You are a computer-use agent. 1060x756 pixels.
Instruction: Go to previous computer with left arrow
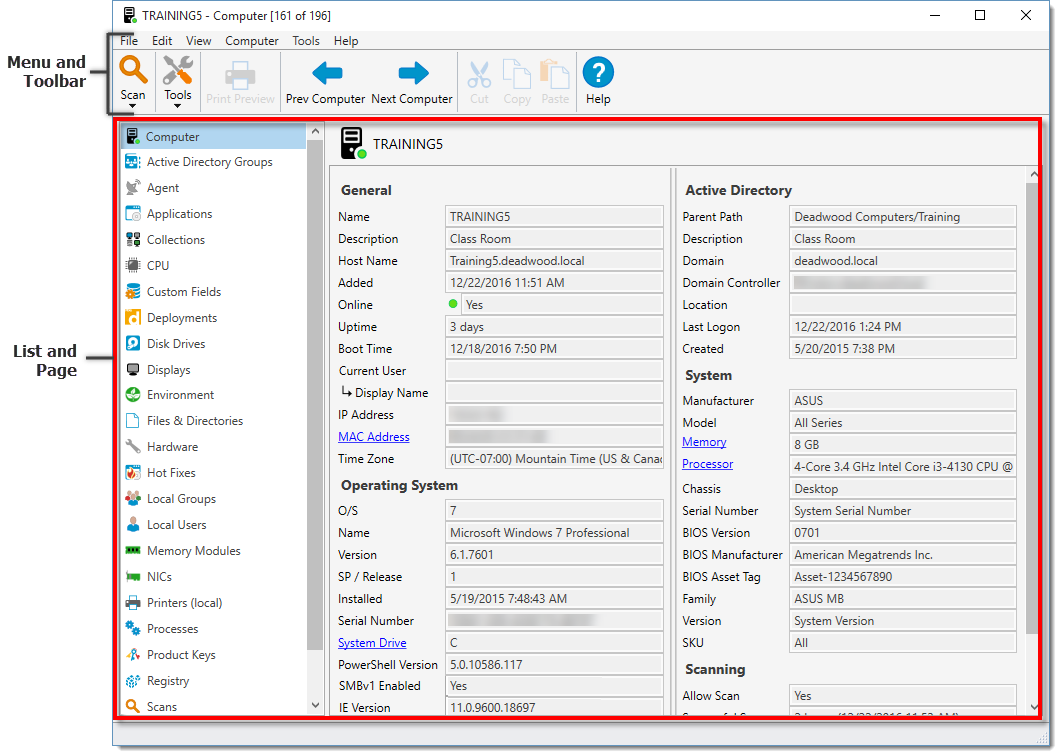[x=328, y=73]
